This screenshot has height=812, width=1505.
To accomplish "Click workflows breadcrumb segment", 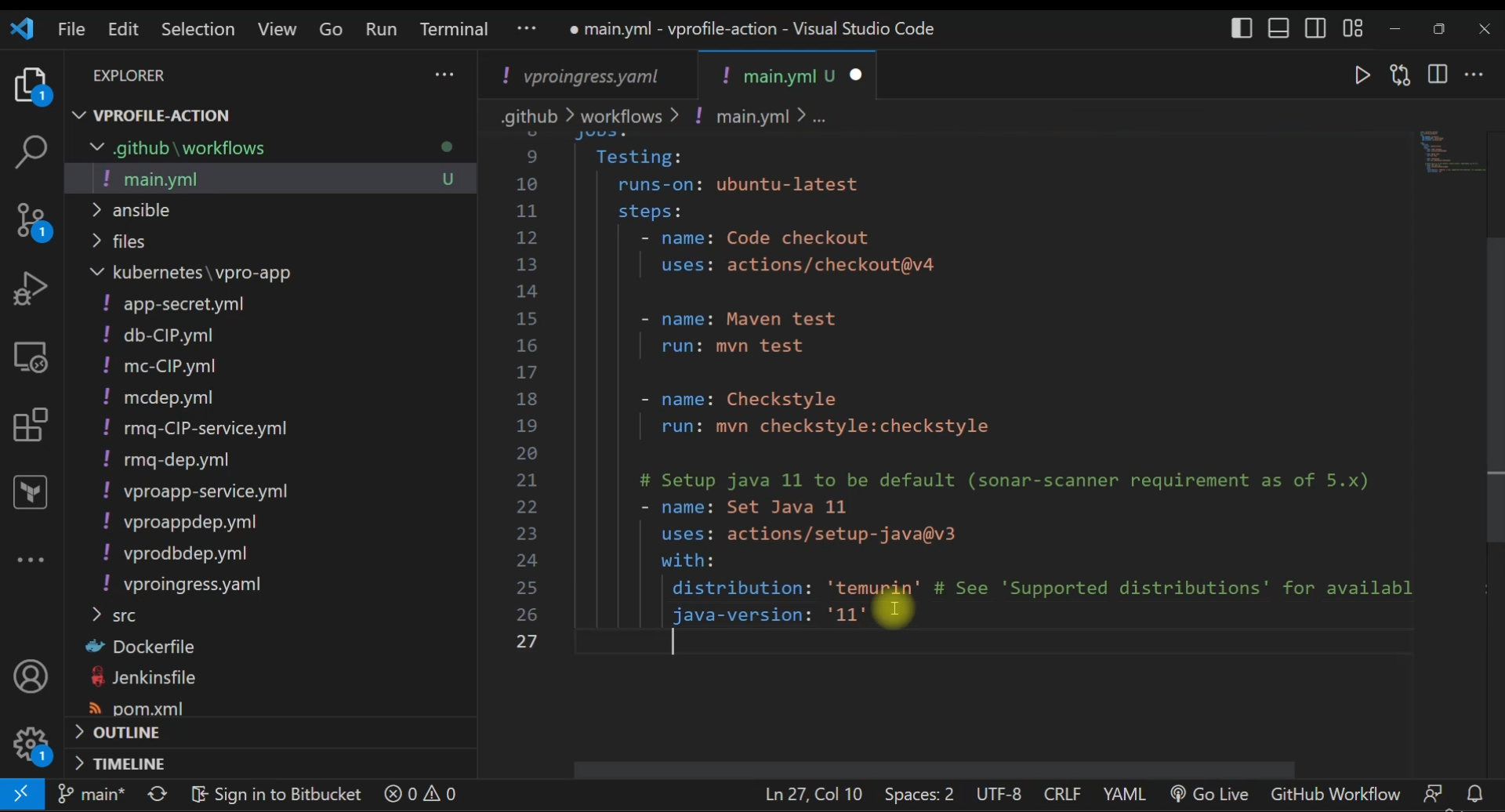I will click(x=622, y=118).
